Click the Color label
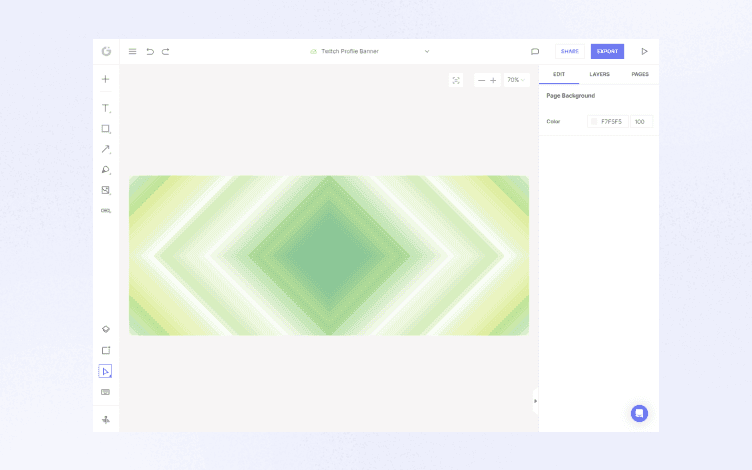The image size is (752, 470). [x=553, y=122]
